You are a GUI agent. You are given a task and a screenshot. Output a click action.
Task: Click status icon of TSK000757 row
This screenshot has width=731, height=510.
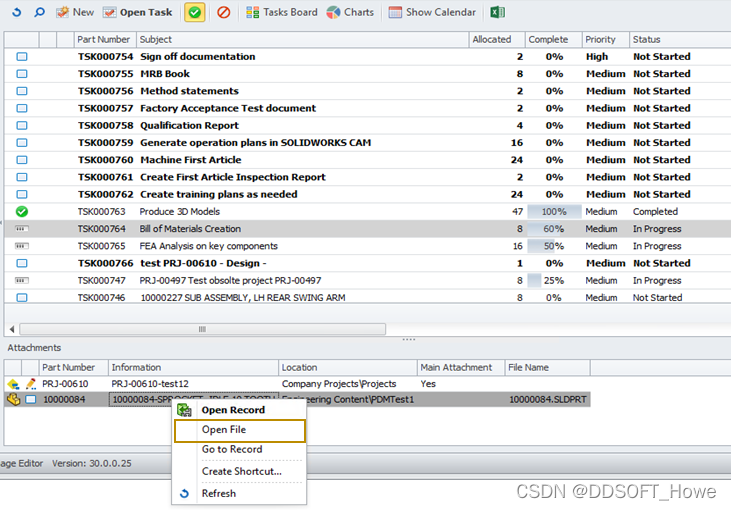(x=22, y=108)
